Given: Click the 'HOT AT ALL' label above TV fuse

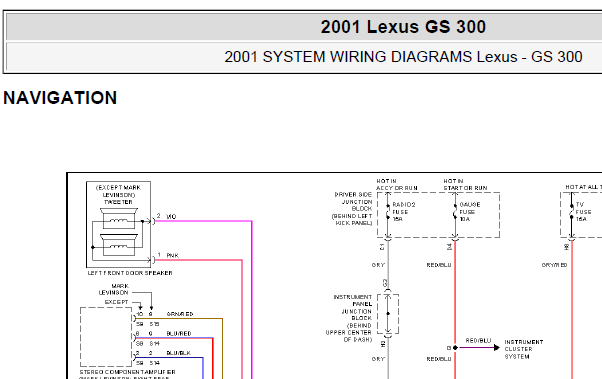Looking at the screenshot, I should (584, 187).
